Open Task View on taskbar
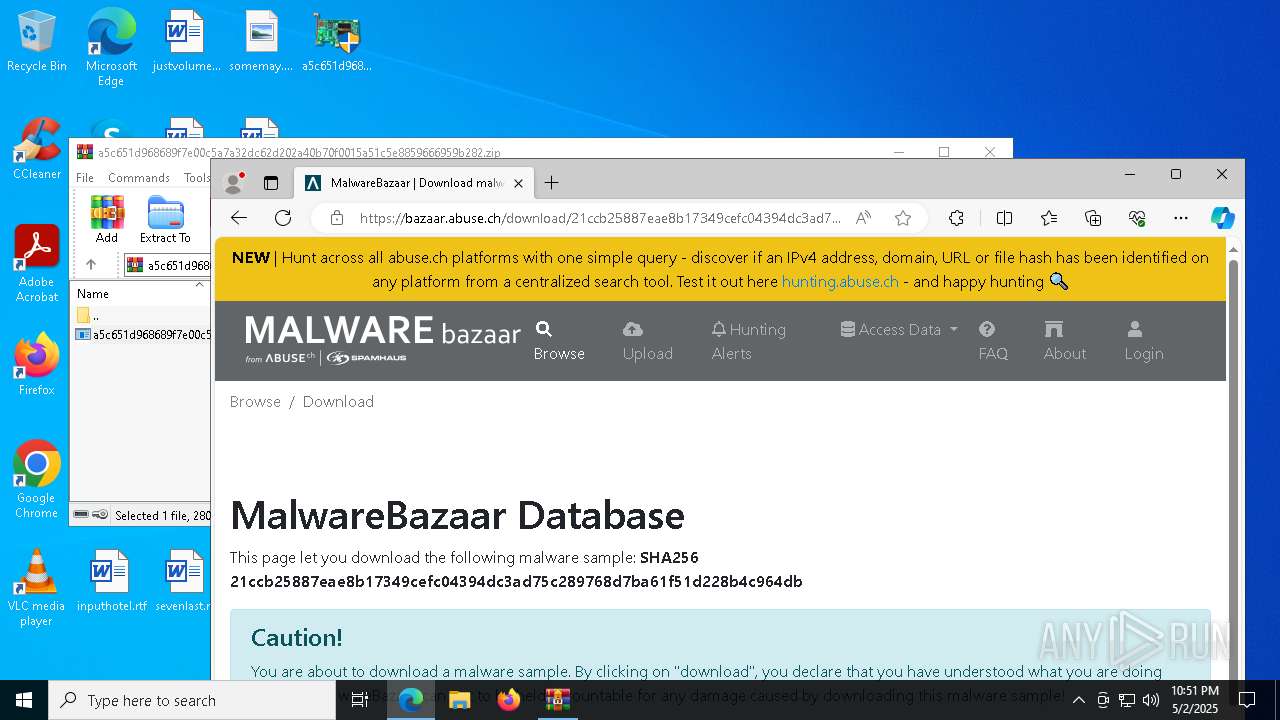This screenshot has width=1280, height=720. (360, 700)
